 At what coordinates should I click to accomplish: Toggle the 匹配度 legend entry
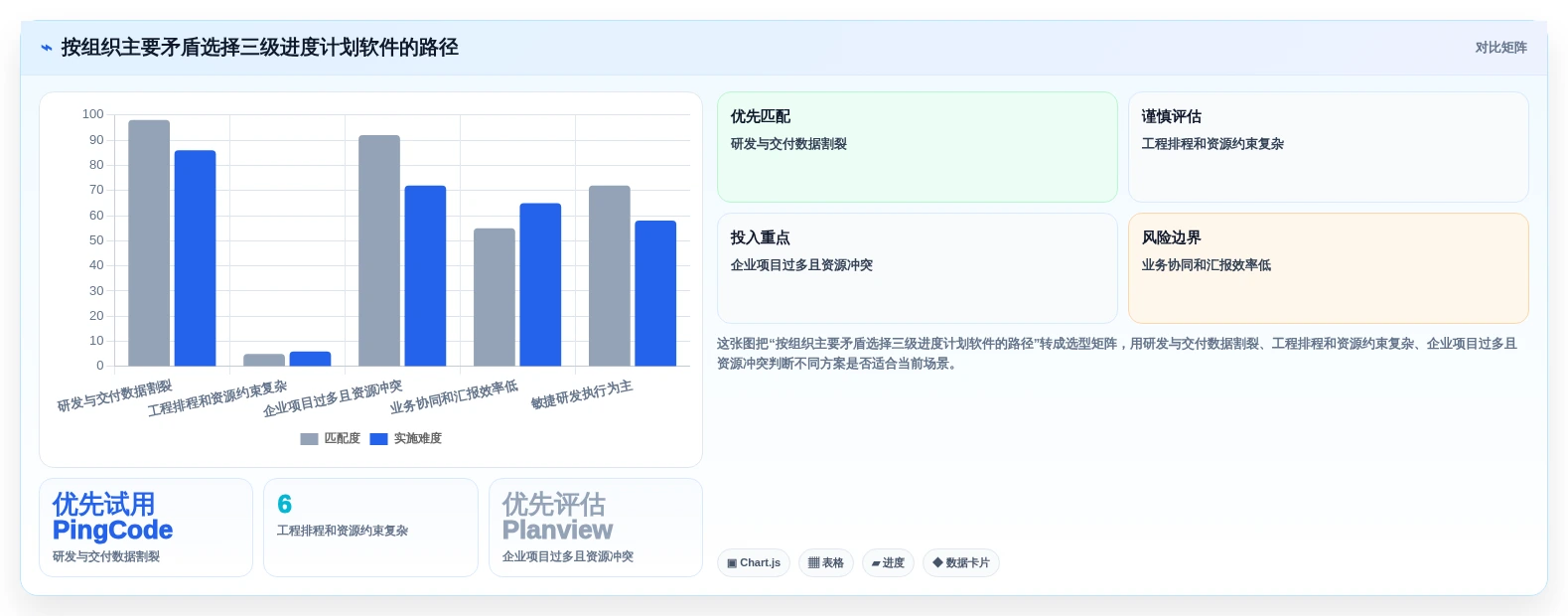click(330, 438)
